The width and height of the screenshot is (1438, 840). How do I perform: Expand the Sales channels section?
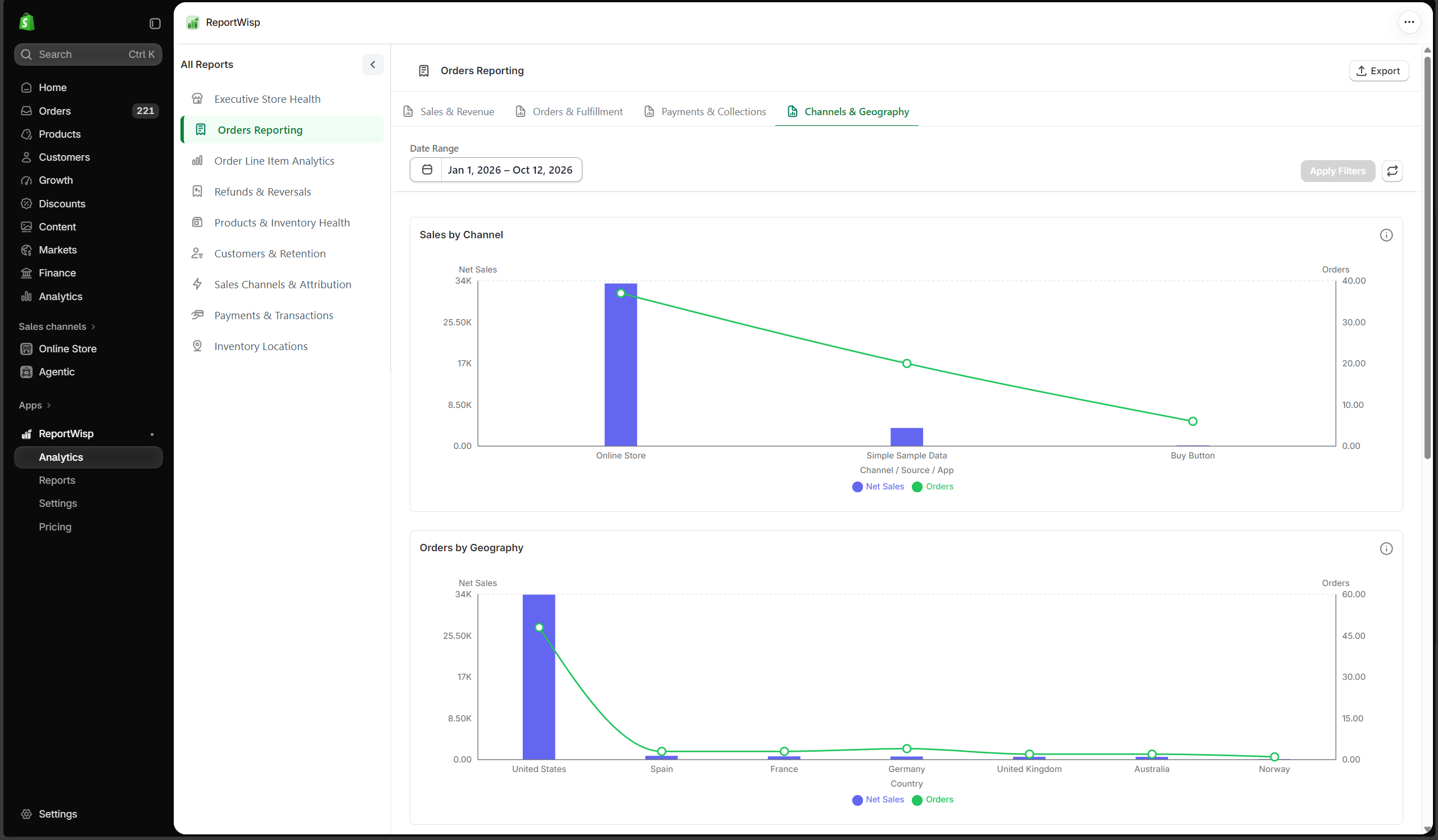coord(57,326)
